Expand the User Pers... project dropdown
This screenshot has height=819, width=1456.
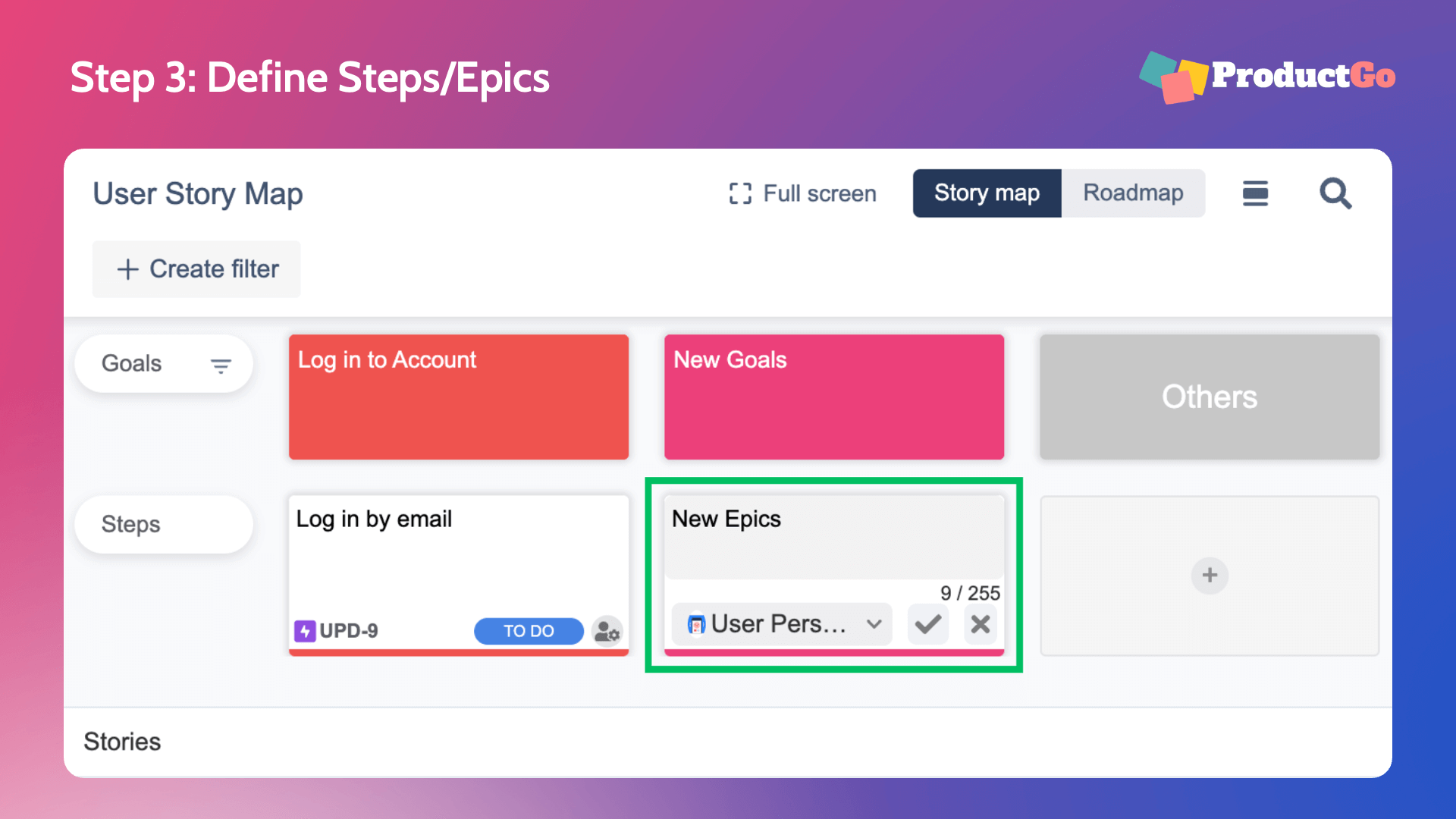tap(782, 624)
